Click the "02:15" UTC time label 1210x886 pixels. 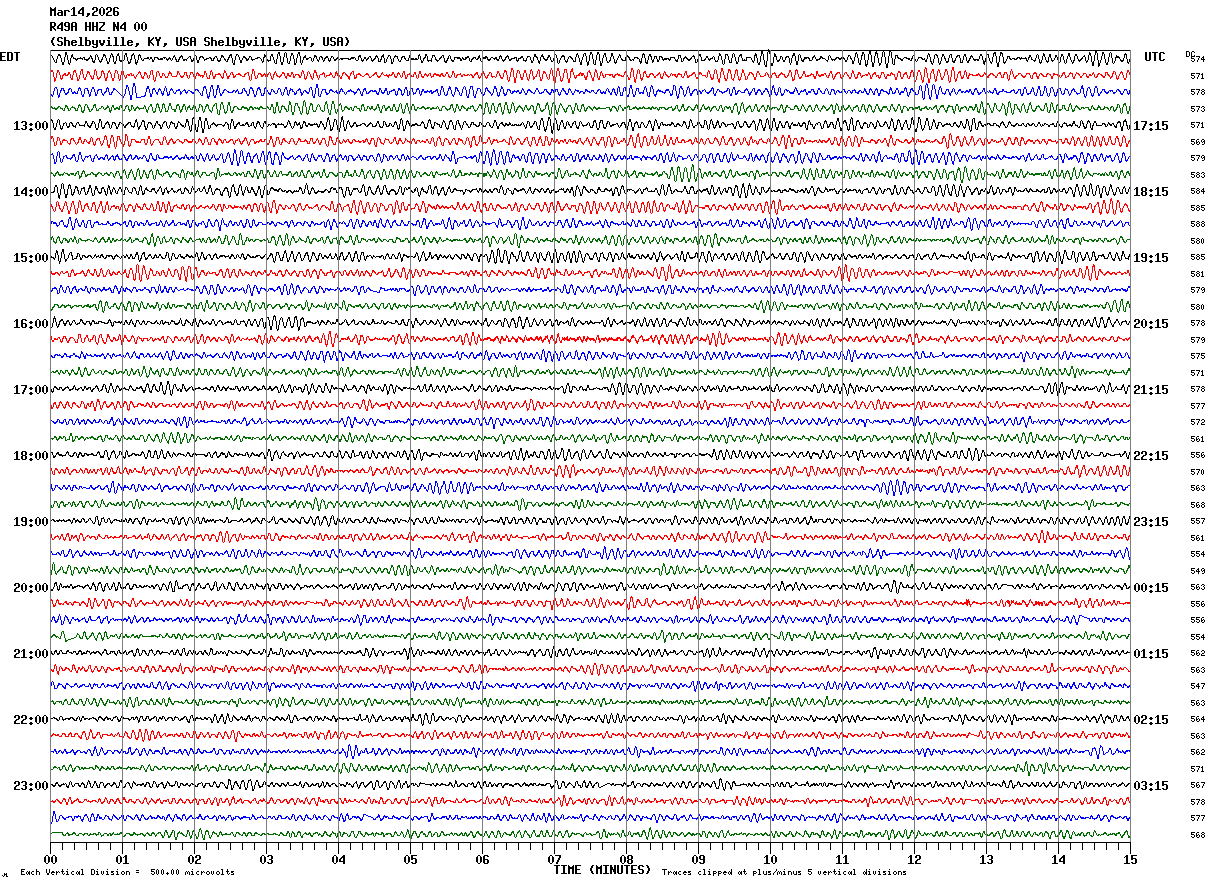tap(1151, 720)
